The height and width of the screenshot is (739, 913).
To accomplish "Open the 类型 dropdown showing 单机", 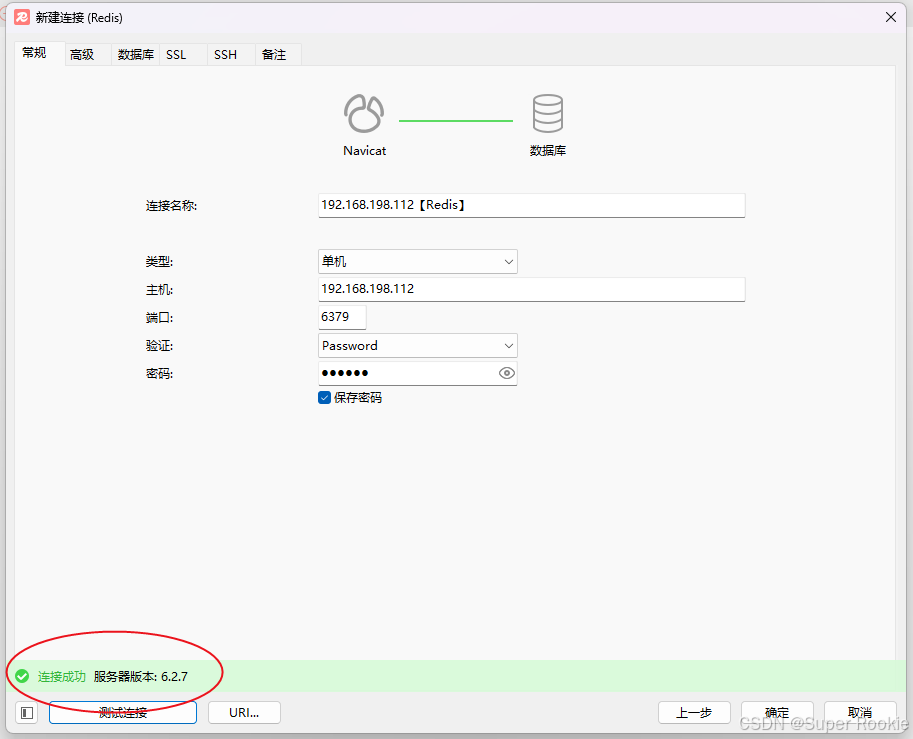I will [x=417, y=261].
